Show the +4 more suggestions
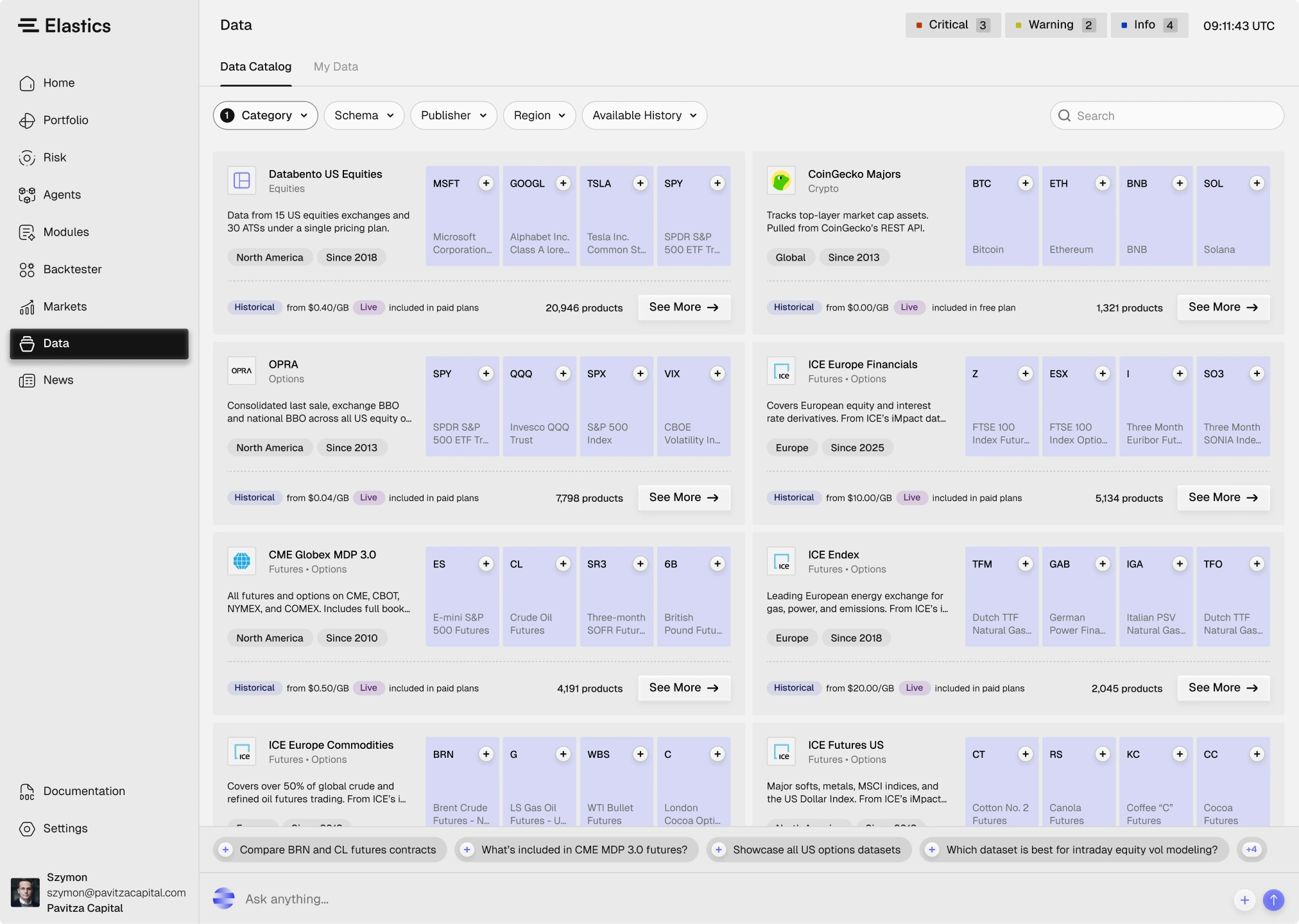This screenshot has height=924, width=1299. coord(1251,850)
